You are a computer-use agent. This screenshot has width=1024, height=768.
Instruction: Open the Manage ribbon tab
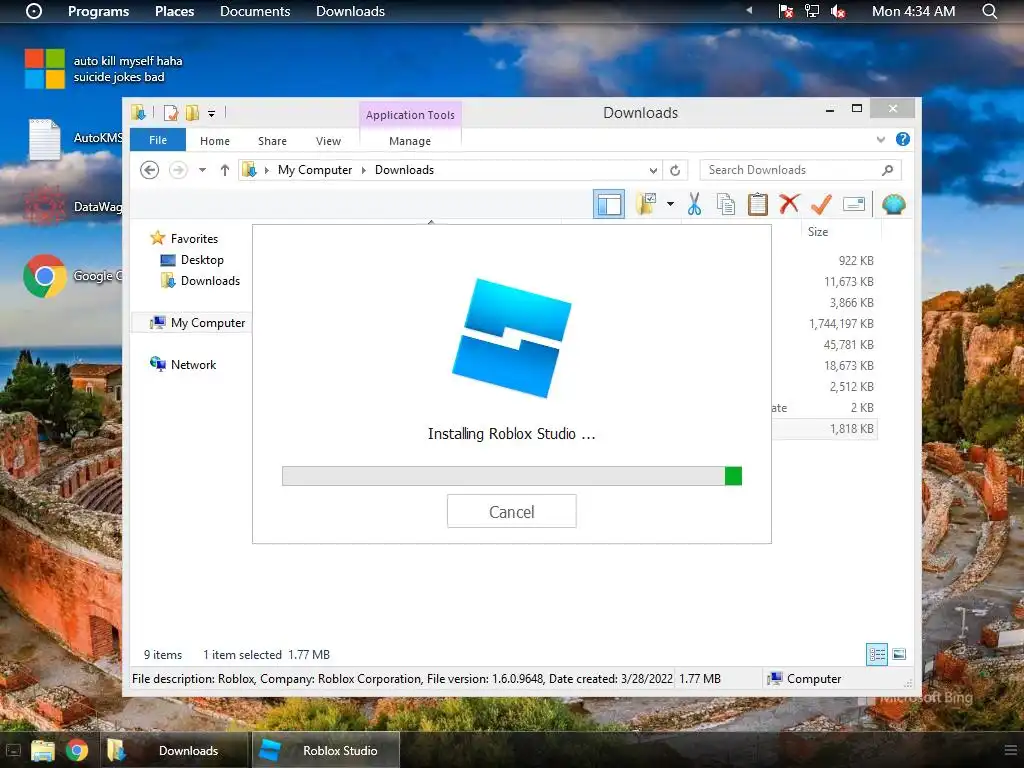410,140
